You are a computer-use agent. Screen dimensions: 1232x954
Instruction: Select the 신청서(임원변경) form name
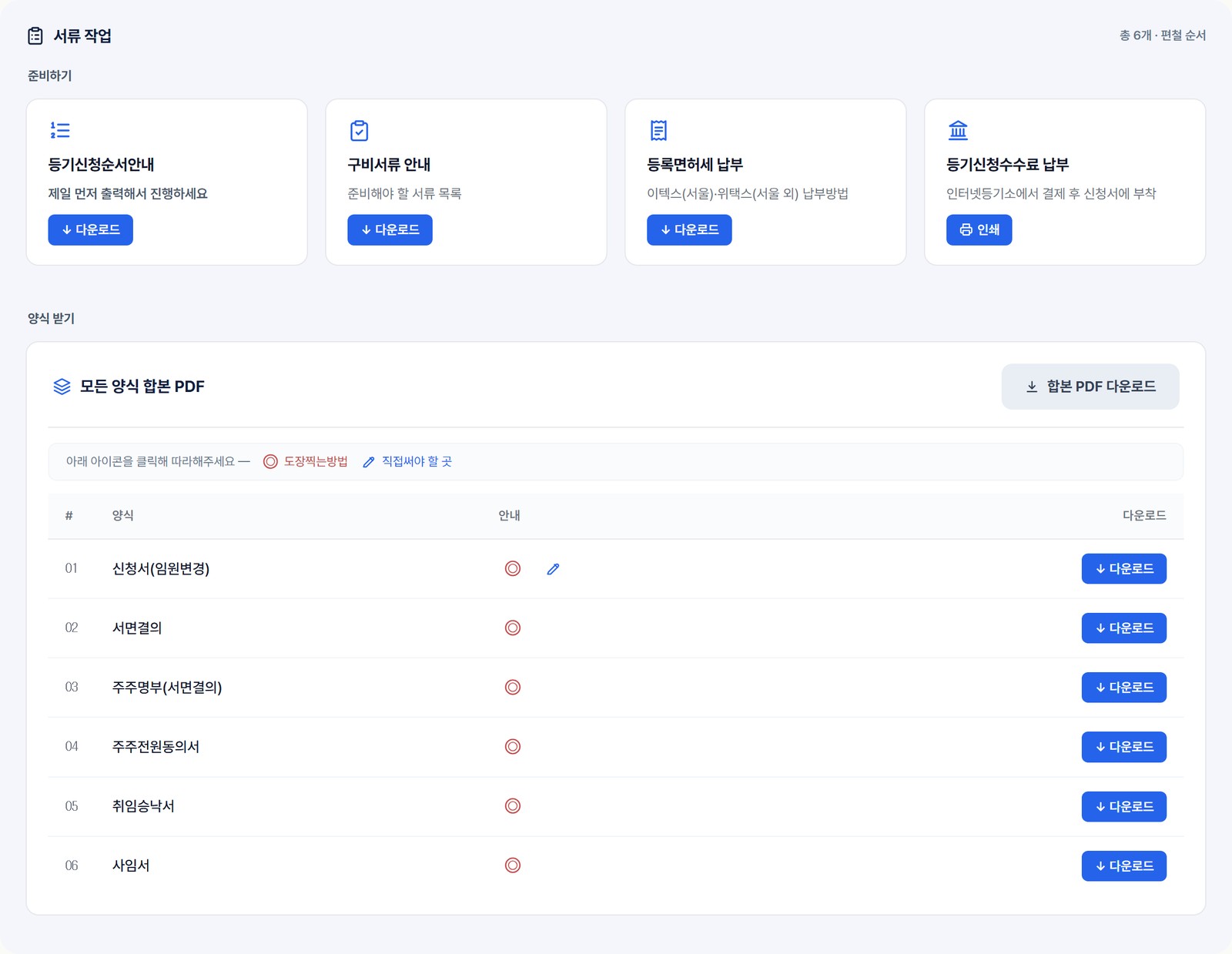click(x=161, y=568)
